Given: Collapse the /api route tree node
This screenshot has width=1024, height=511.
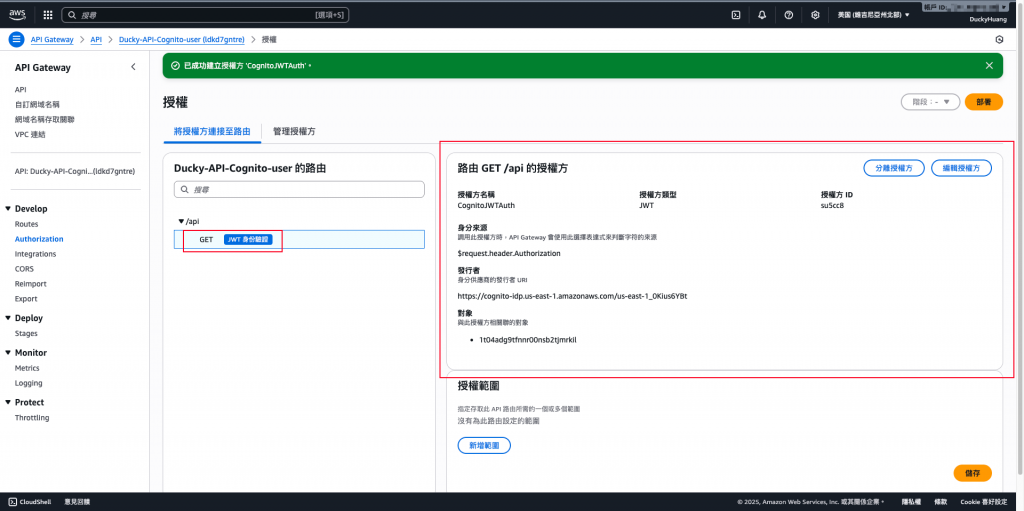Looking at the screenshot, I should (181, 222).
